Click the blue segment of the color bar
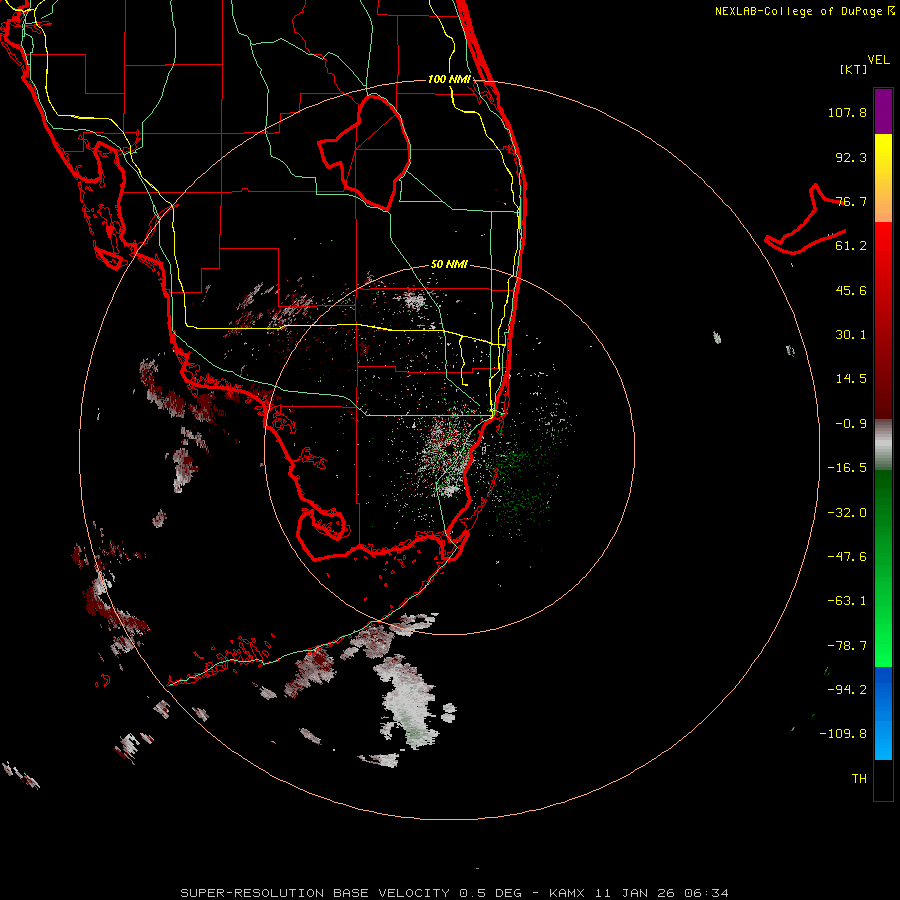Image resolution: width=900 pixels, height=900 pixels. pyautogui.click(x=883, y=713)
